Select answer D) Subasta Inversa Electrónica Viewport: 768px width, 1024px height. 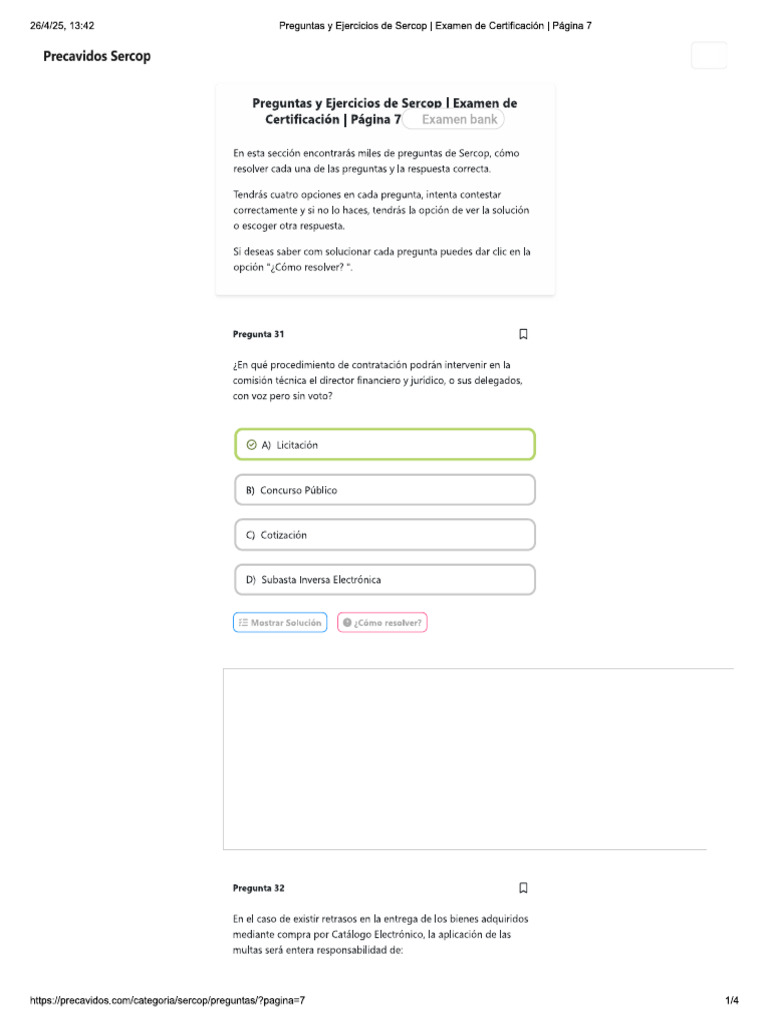pyautogui.click(x=385, y=580)
